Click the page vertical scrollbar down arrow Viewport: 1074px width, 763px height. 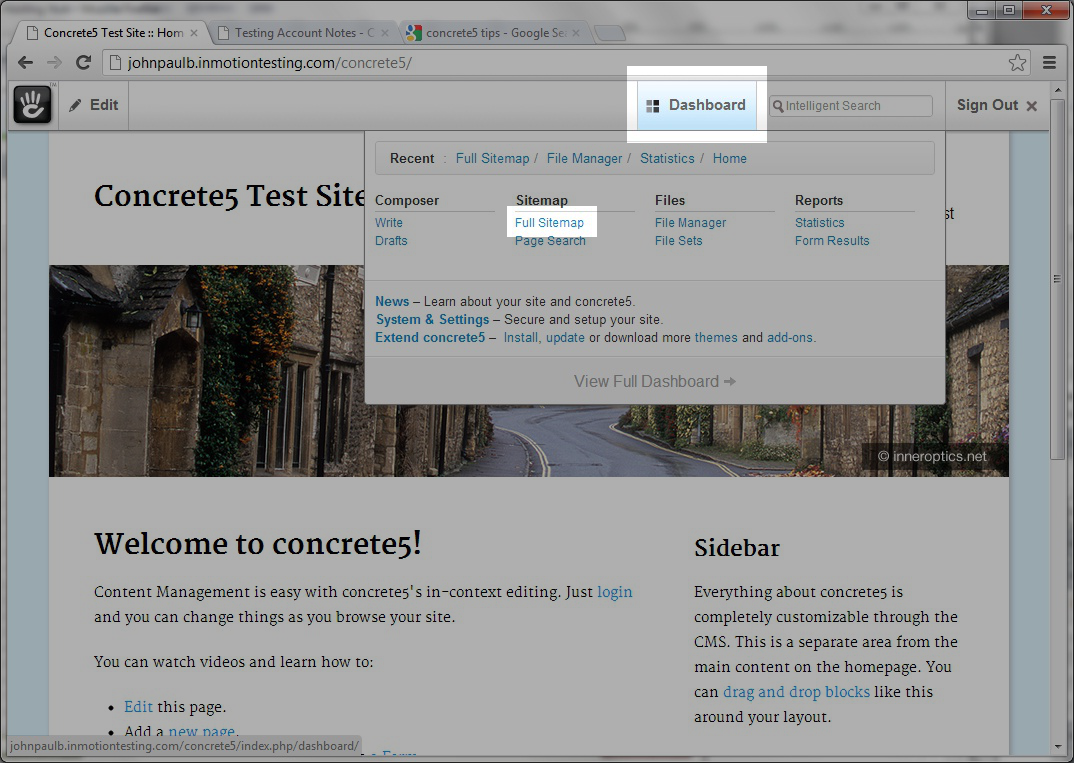click(1058, 746)
